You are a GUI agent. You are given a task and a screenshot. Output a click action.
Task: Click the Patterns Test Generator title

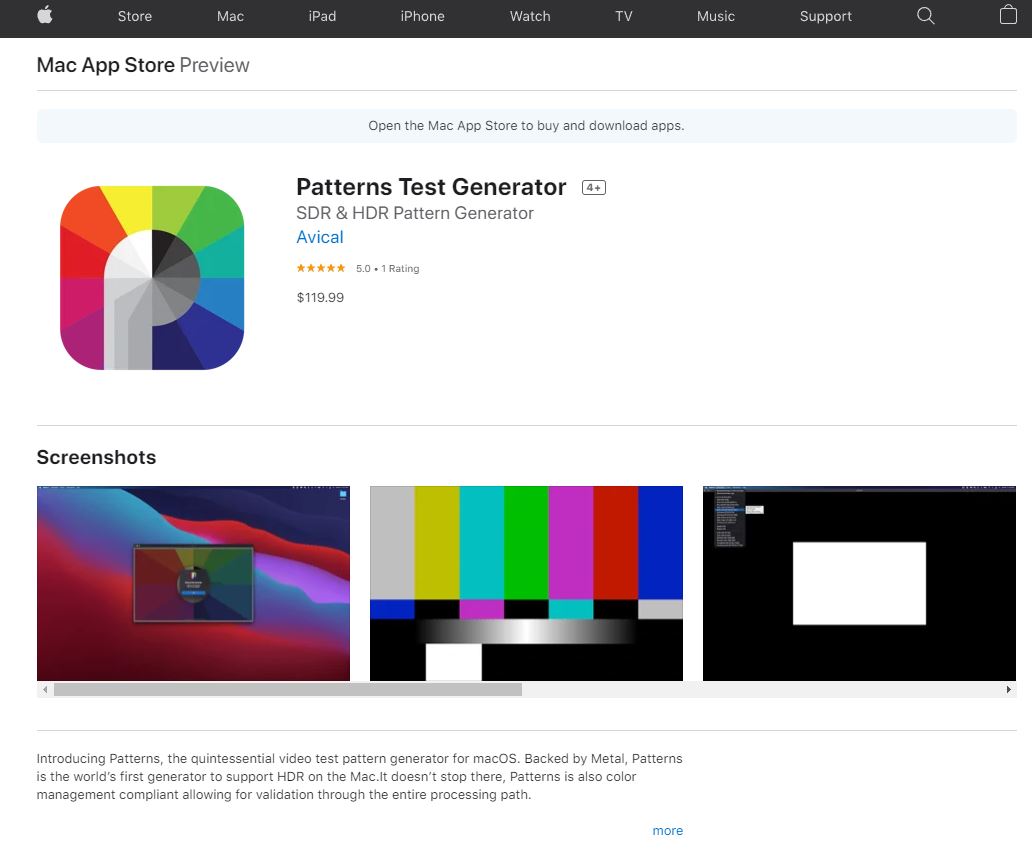[x=431, y=187]
